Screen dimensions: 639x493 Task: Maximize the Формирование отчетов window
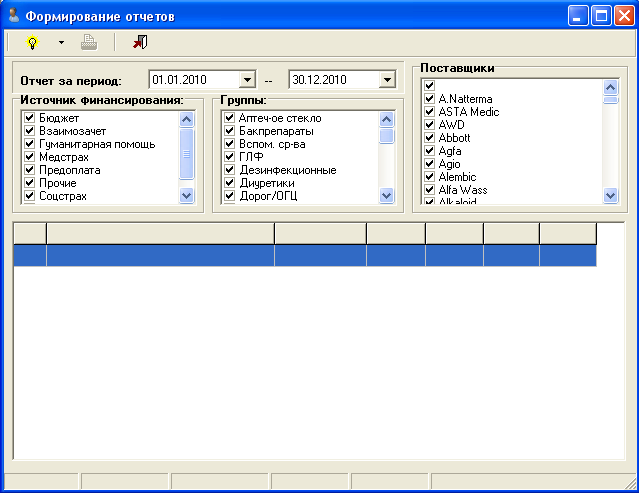(602, 15)
